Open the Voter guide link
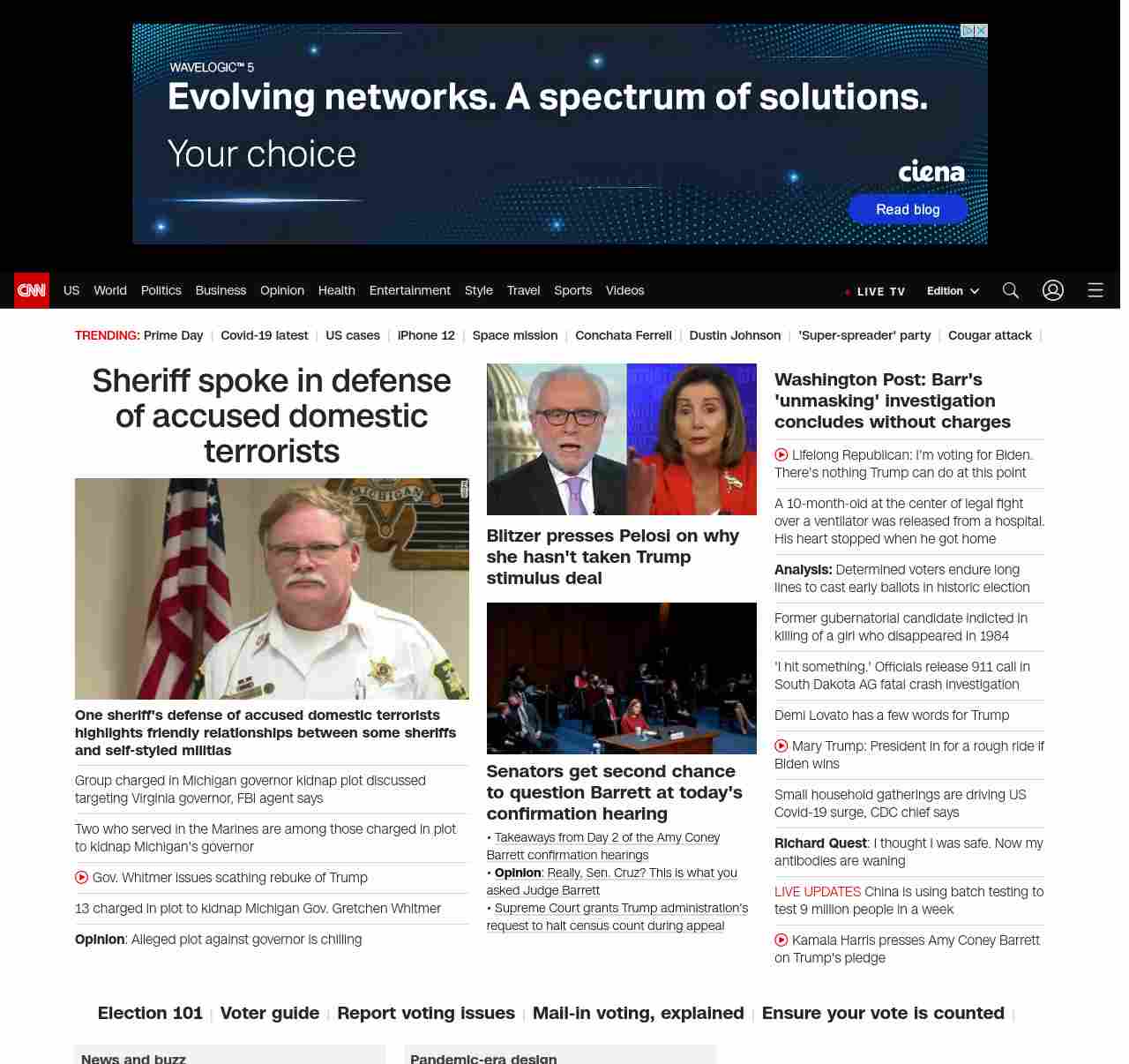Viewport: 1129px width, 1064px height. [269, 1013]
